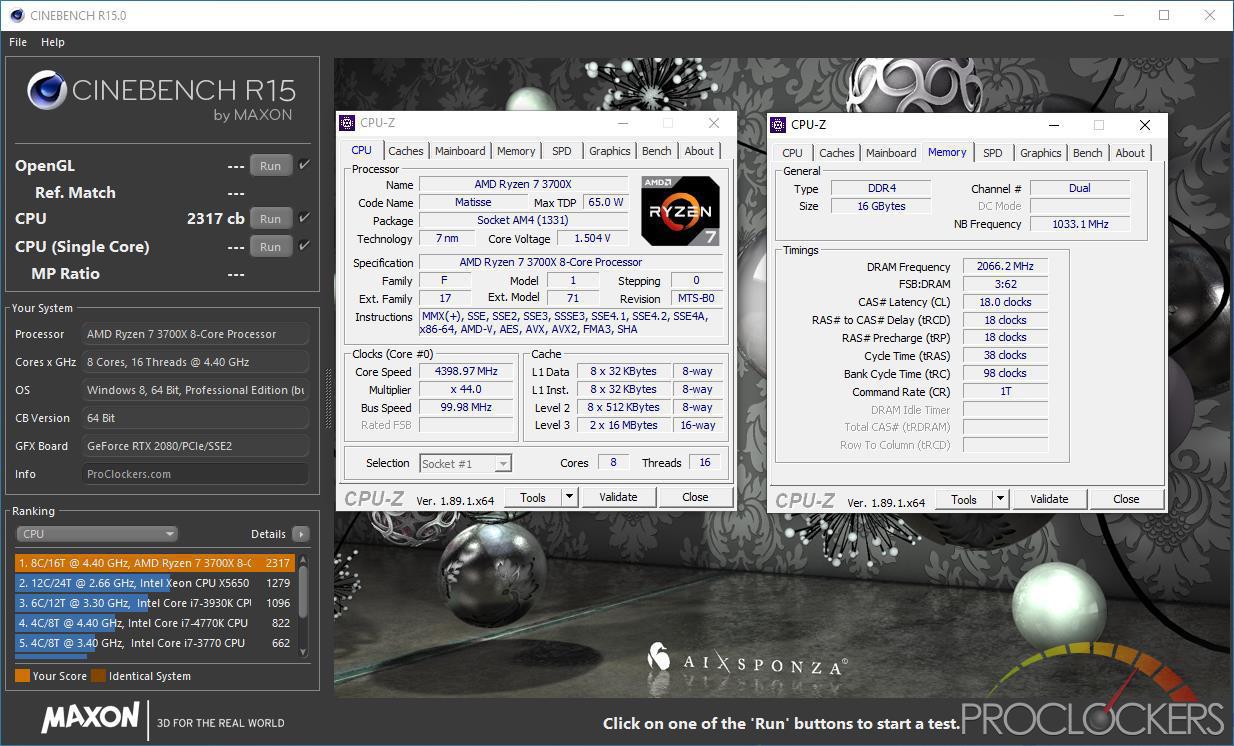Click Close button in right CPU-Z window
The width and height of the screenshot is (1234, 746).
point(1126,499)
